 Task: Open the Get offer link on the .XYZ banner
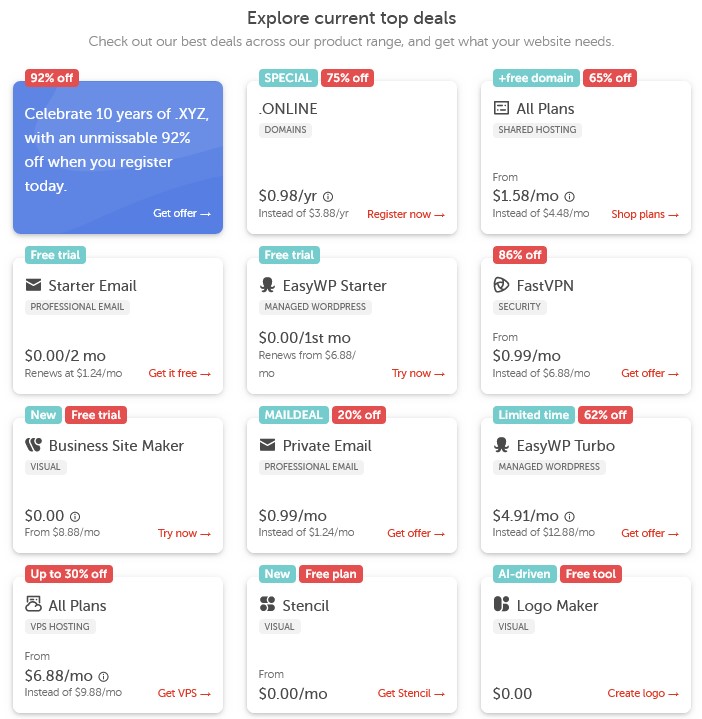[x=182, y=213]
